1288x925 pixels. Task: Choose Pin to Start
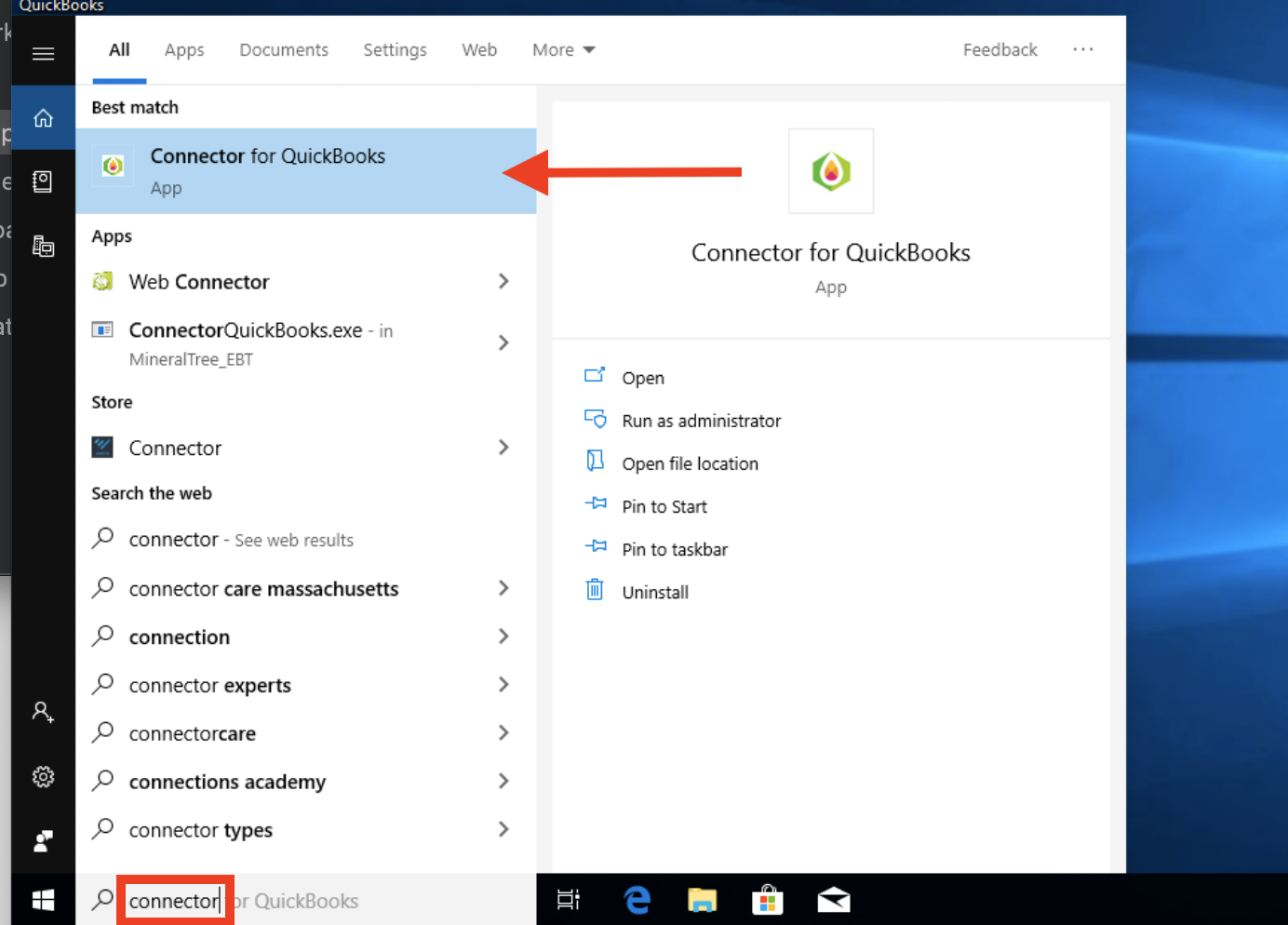(664, 506)
